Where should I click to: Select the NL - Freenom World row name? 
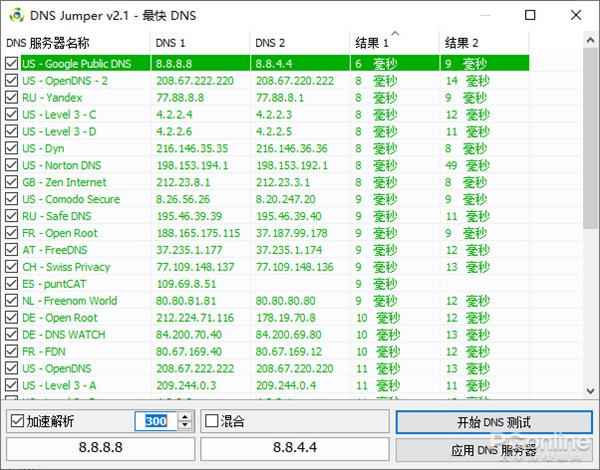point(70,300)
